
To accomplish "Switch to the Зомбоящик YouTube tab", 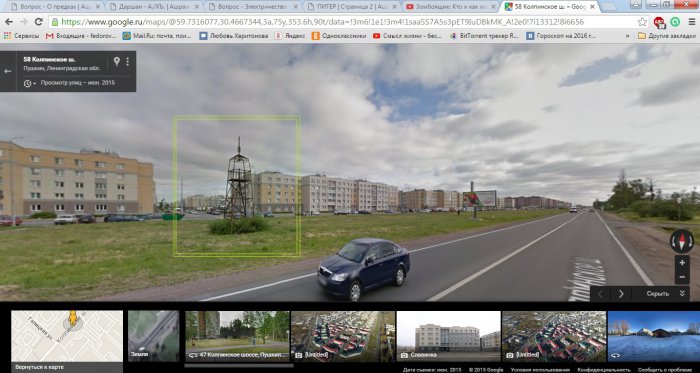I will [450, 7].
